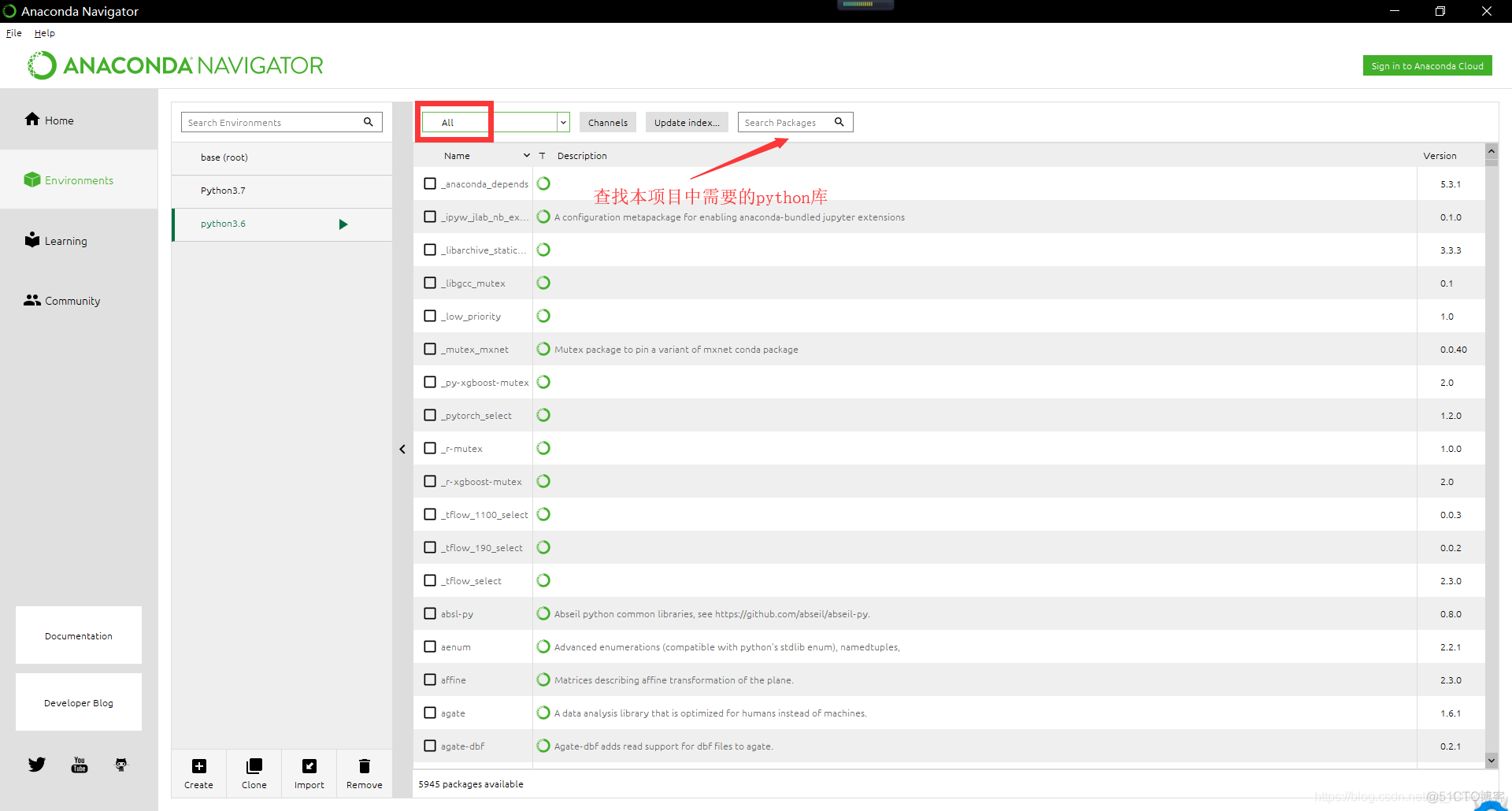
Task: Check the _anaconda_depends package checkbox
Action: [430, 183]
